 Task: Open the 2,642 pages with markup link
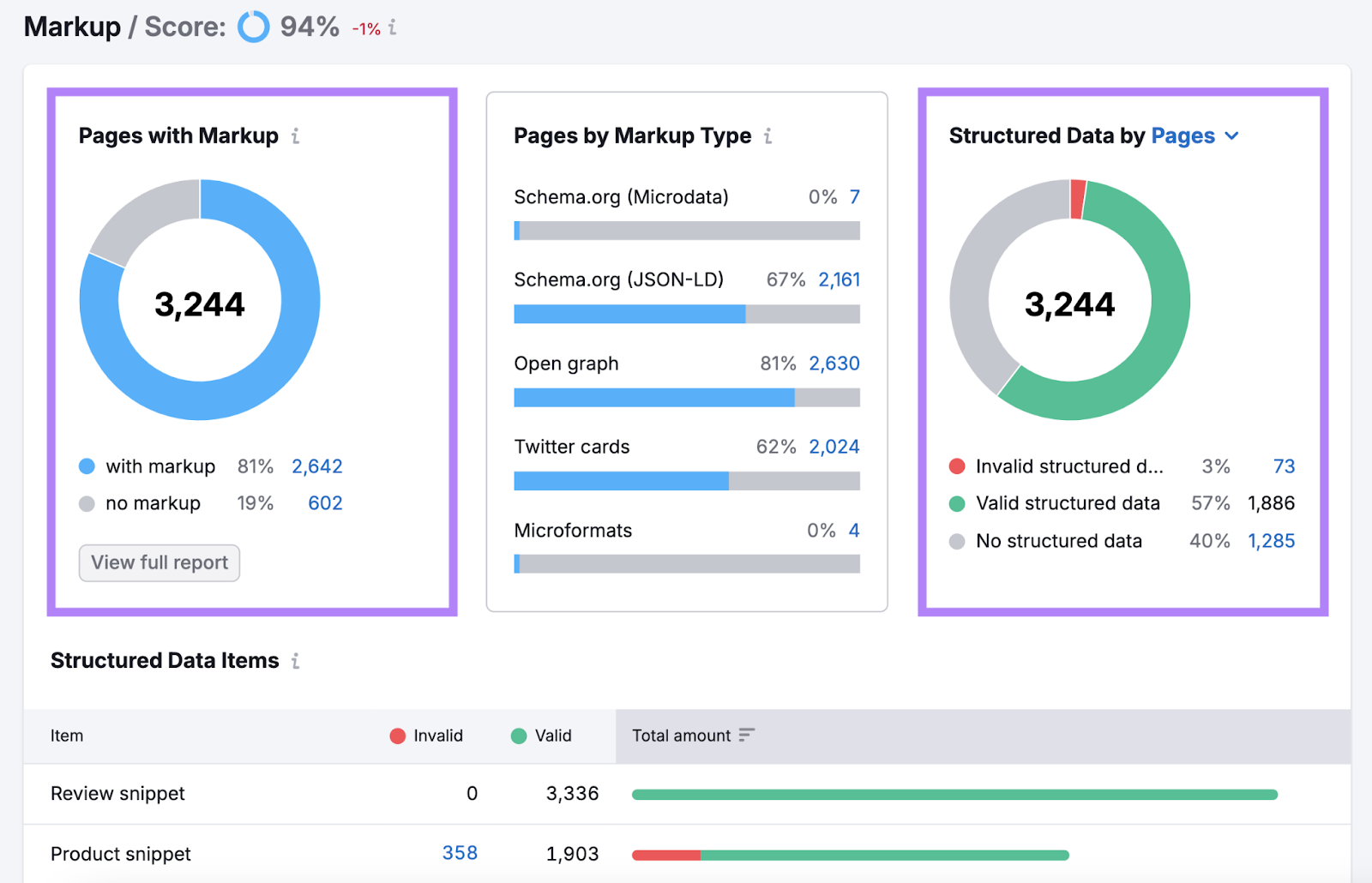(316, 466)
